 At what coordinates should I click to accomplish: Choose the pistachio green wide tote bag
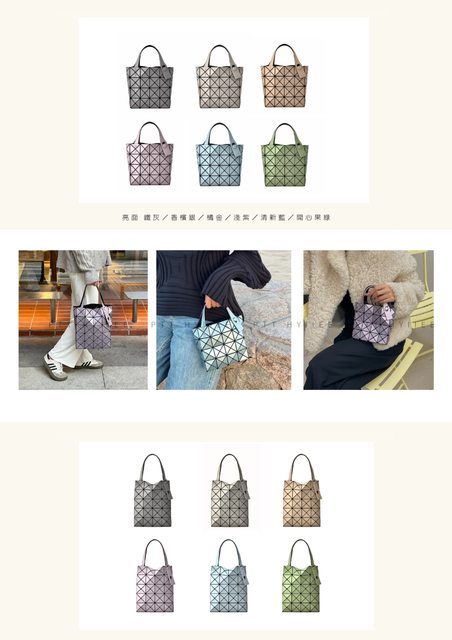pyautogui.click(x=285, y=155)
